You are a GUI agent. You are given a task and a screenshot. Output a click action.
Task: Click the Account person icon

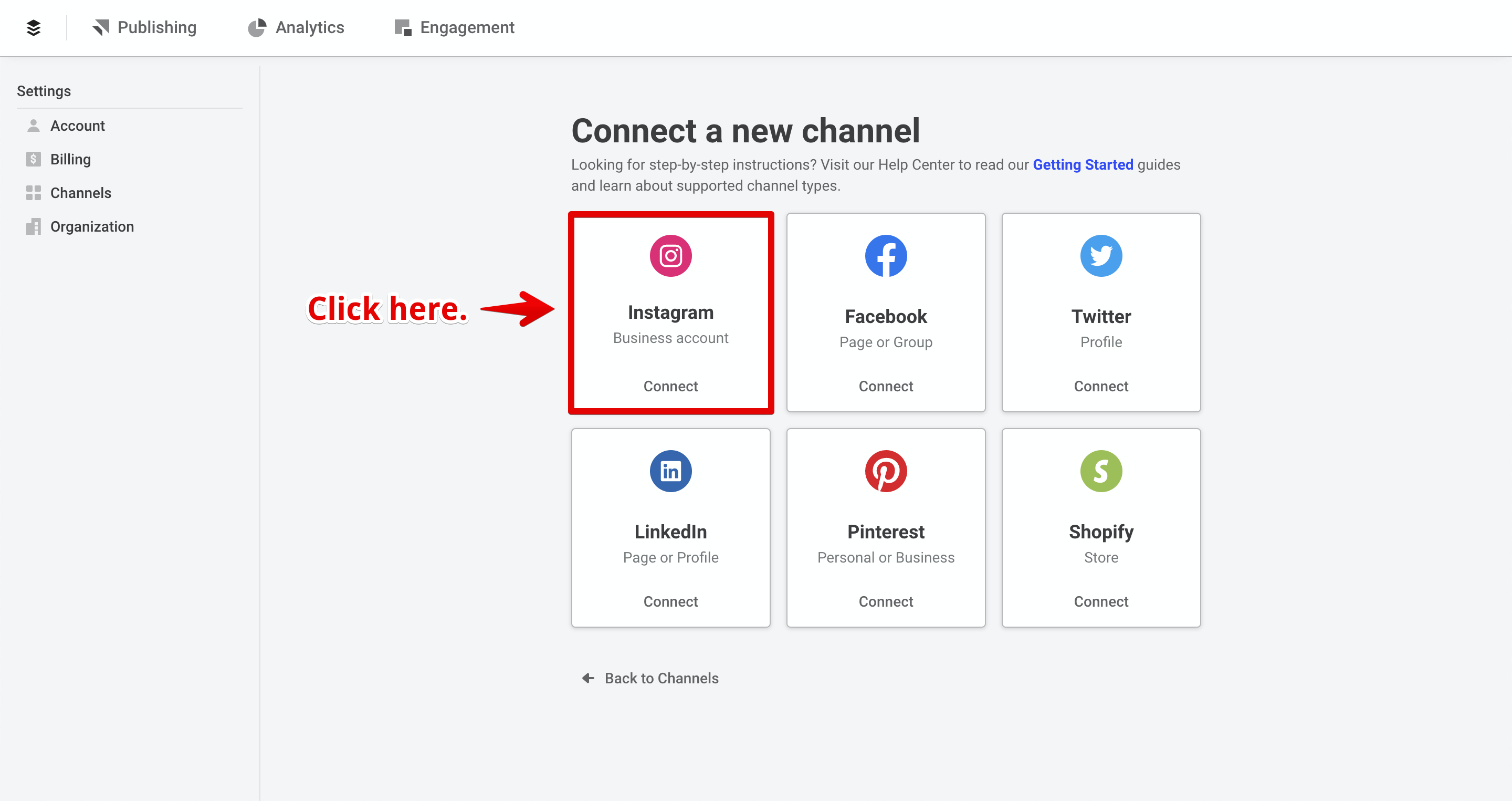pyautogui.click(x=34, y=126)
